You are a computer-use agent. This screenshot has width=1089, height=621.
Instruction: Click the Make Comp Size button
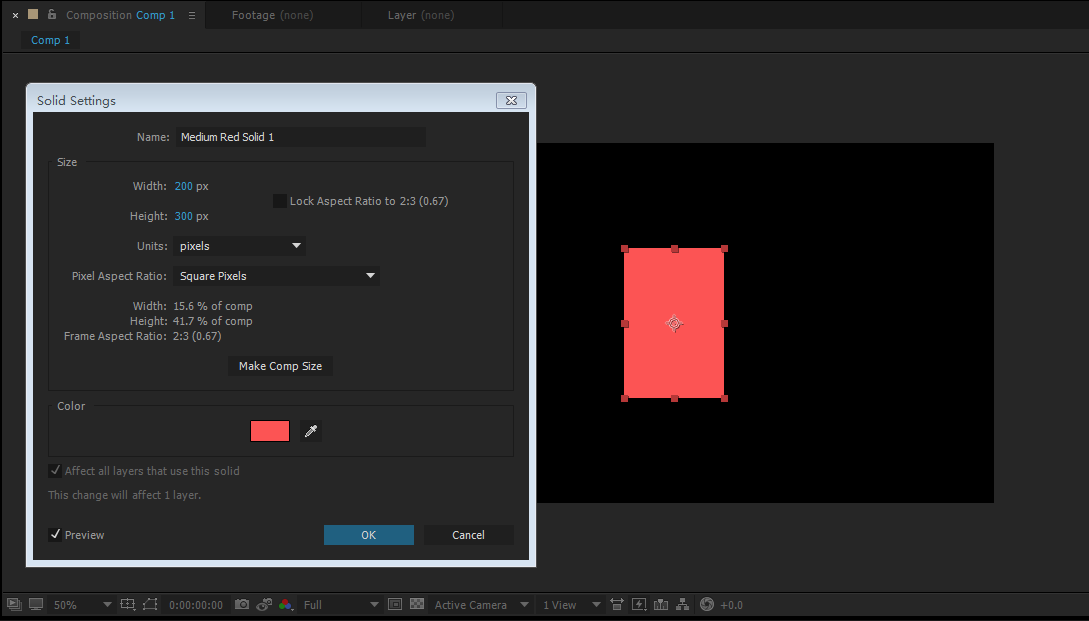pyautogui.click(x=280, y=366)
